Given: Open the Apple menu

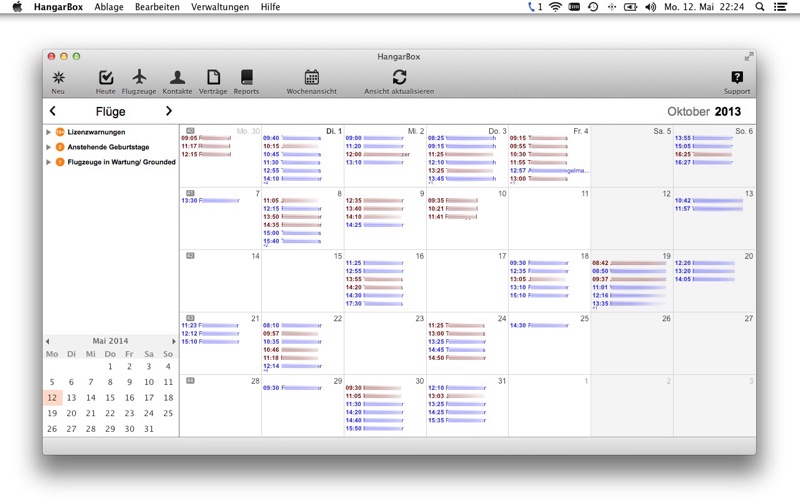Looking at the screenshot, I should pyautogui.click(x=17, y=7).
